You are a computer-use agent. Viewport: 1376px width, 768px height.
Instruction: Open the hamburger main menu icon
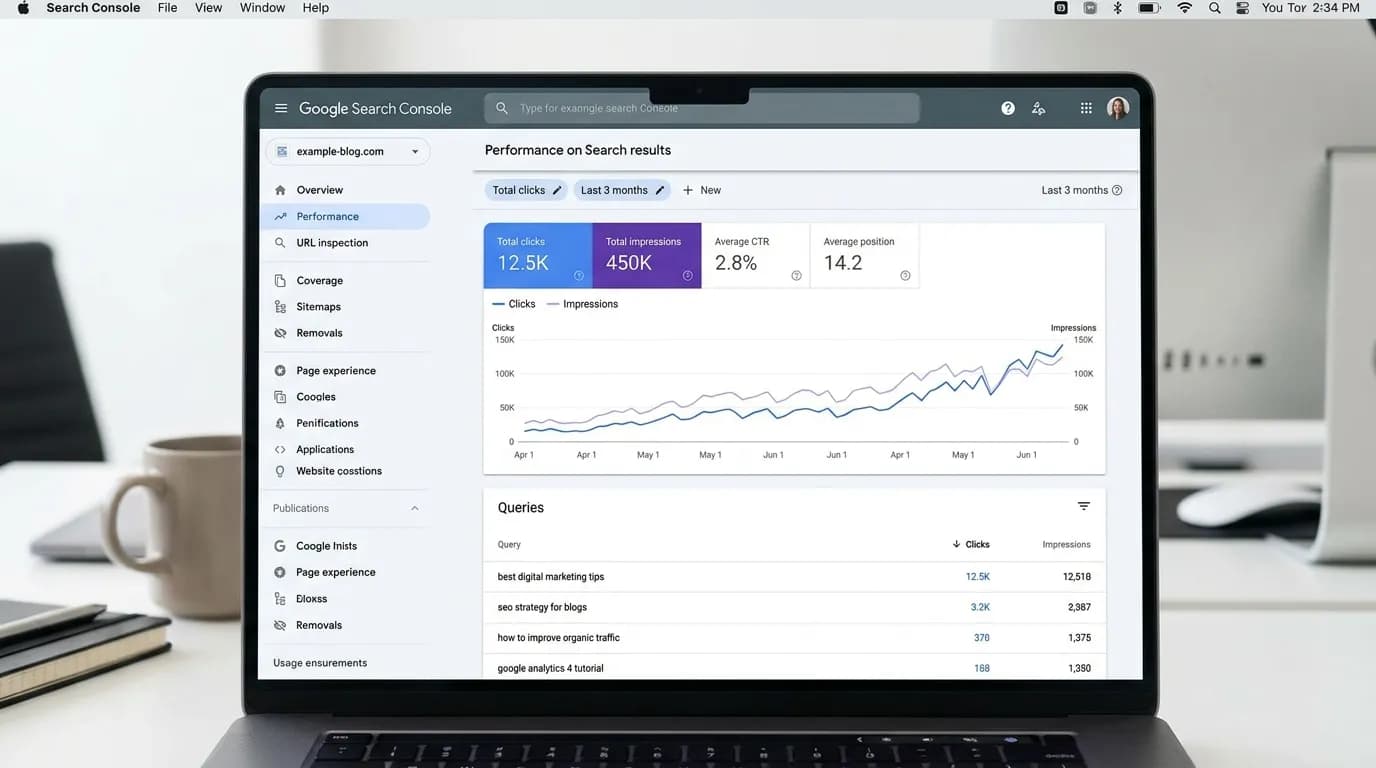pyautogui.click(x=281, y=108)
